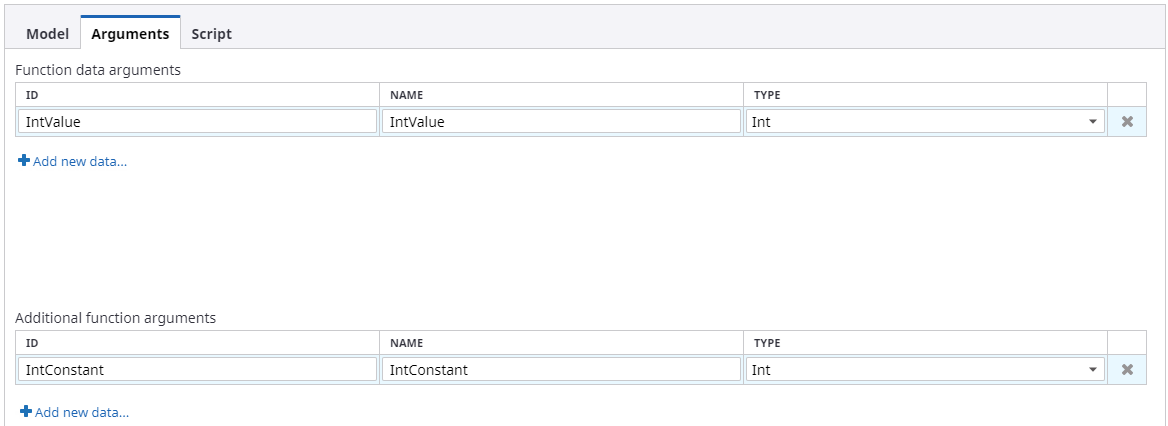Click ID header in Function data arguments
This screenshot has width=1168, height=426.
click(32, 95)
